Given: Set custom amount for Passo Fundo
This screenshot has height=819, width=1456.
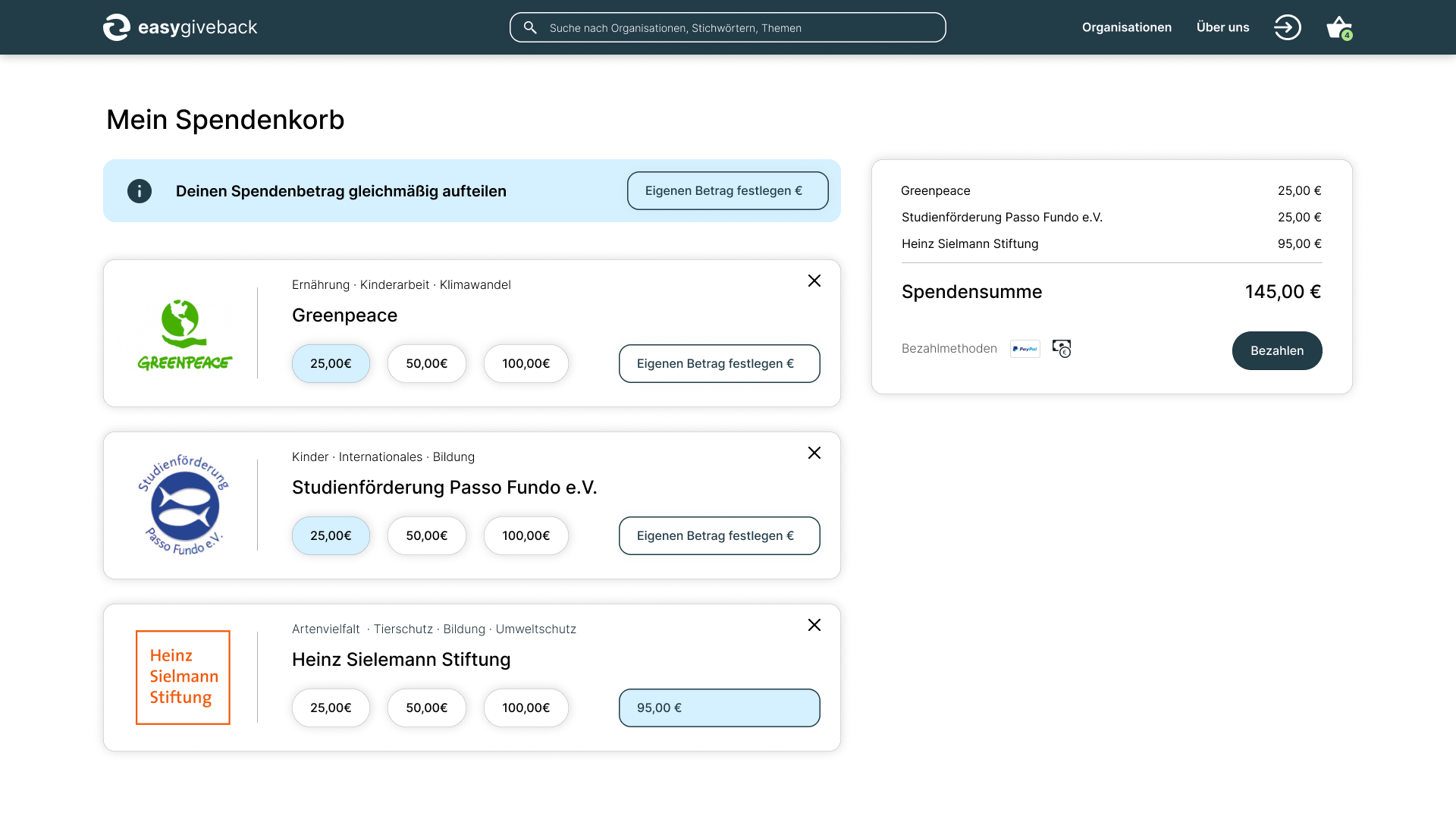Looking at the screenshot, I should 719,536.
